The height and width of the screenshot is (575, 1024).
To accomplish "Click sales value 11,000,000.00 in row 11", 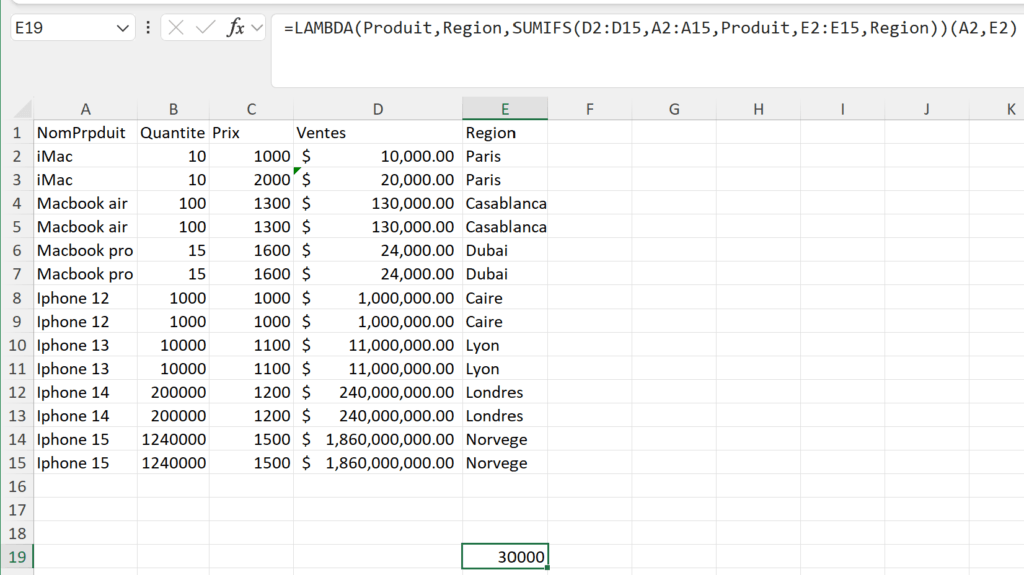I will coord(378,369).
